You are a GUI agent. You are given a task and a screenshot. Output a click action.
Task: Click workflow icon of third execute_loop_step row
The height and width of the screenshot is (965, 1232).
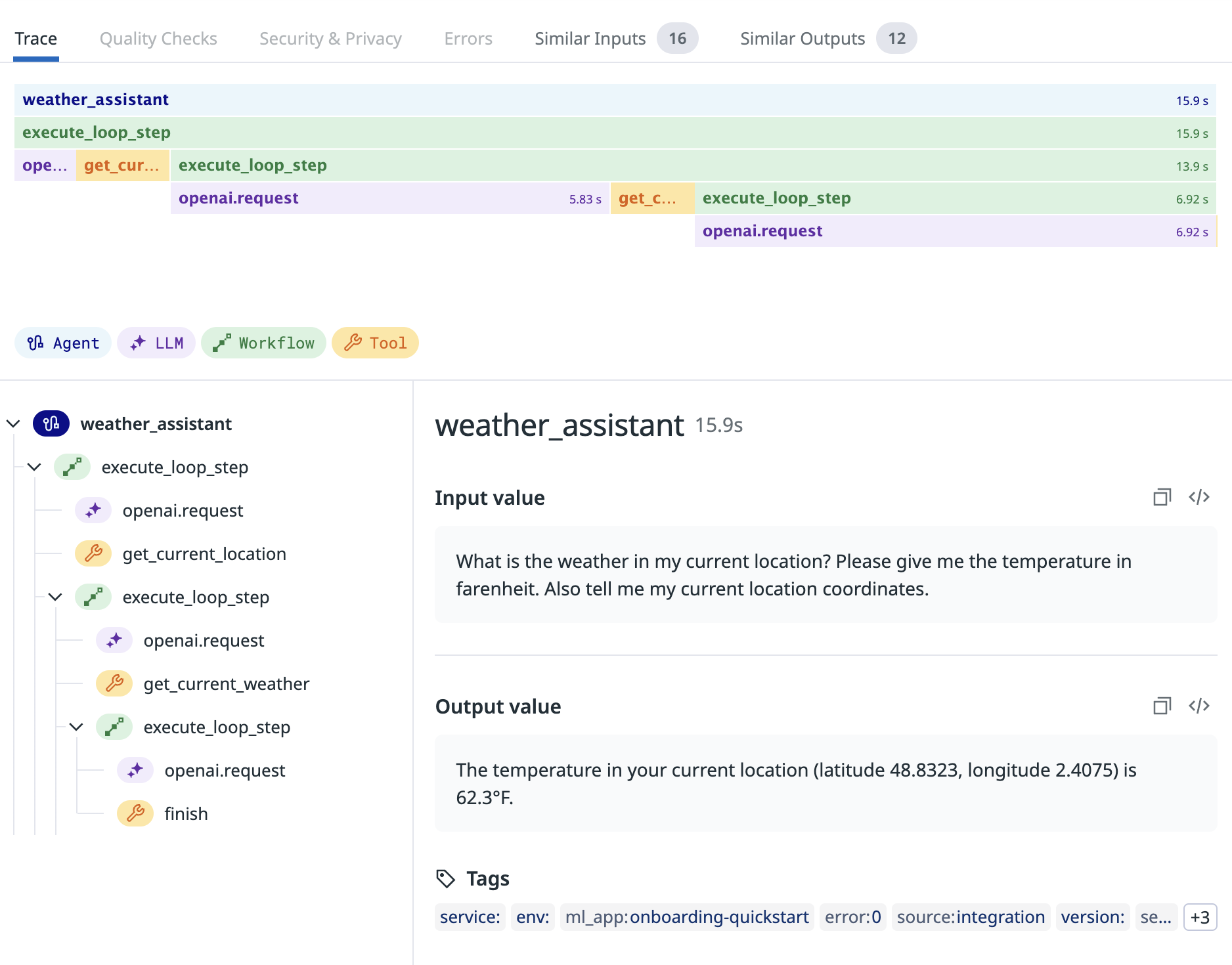click(114, 727)
